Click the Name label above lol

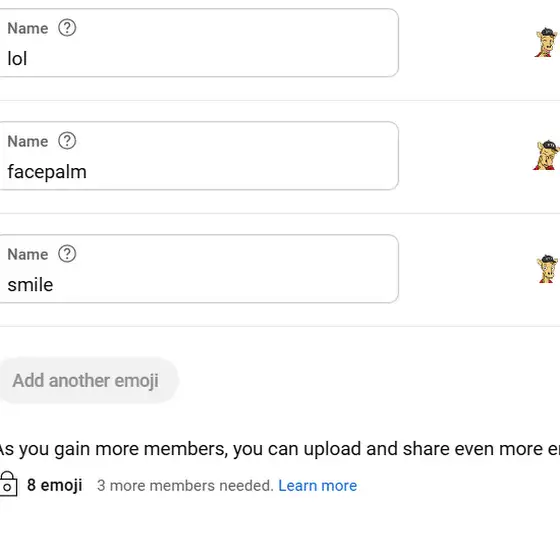(28, 28)
